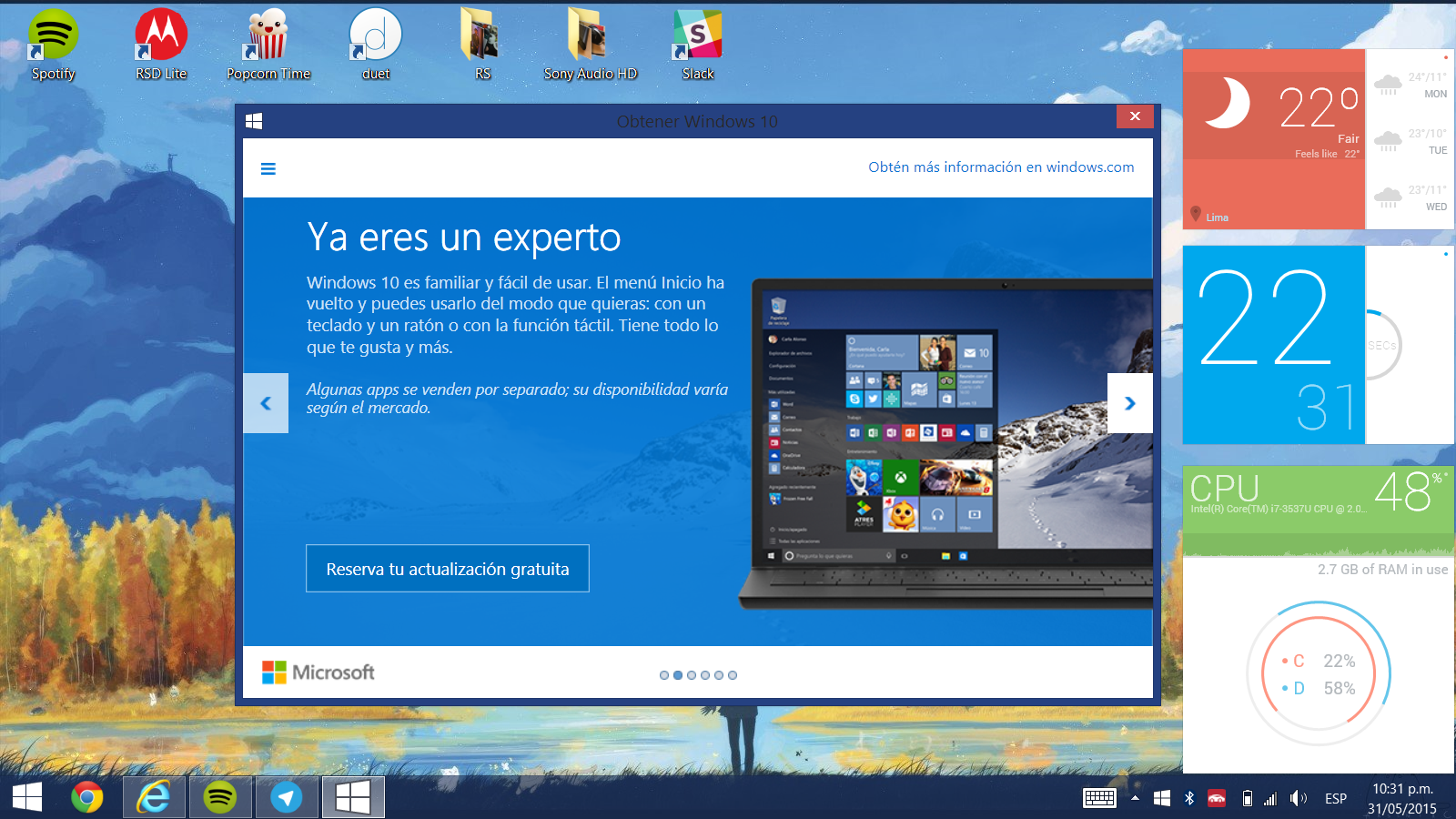
Task: Open Internet Explorer from the taskbar
Action: pos(154,798)
